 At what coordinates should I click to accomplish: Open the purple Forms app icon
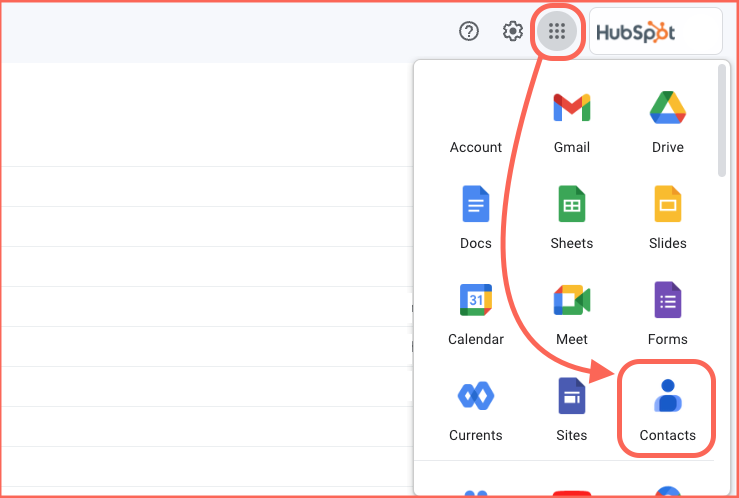coord(667,300)
